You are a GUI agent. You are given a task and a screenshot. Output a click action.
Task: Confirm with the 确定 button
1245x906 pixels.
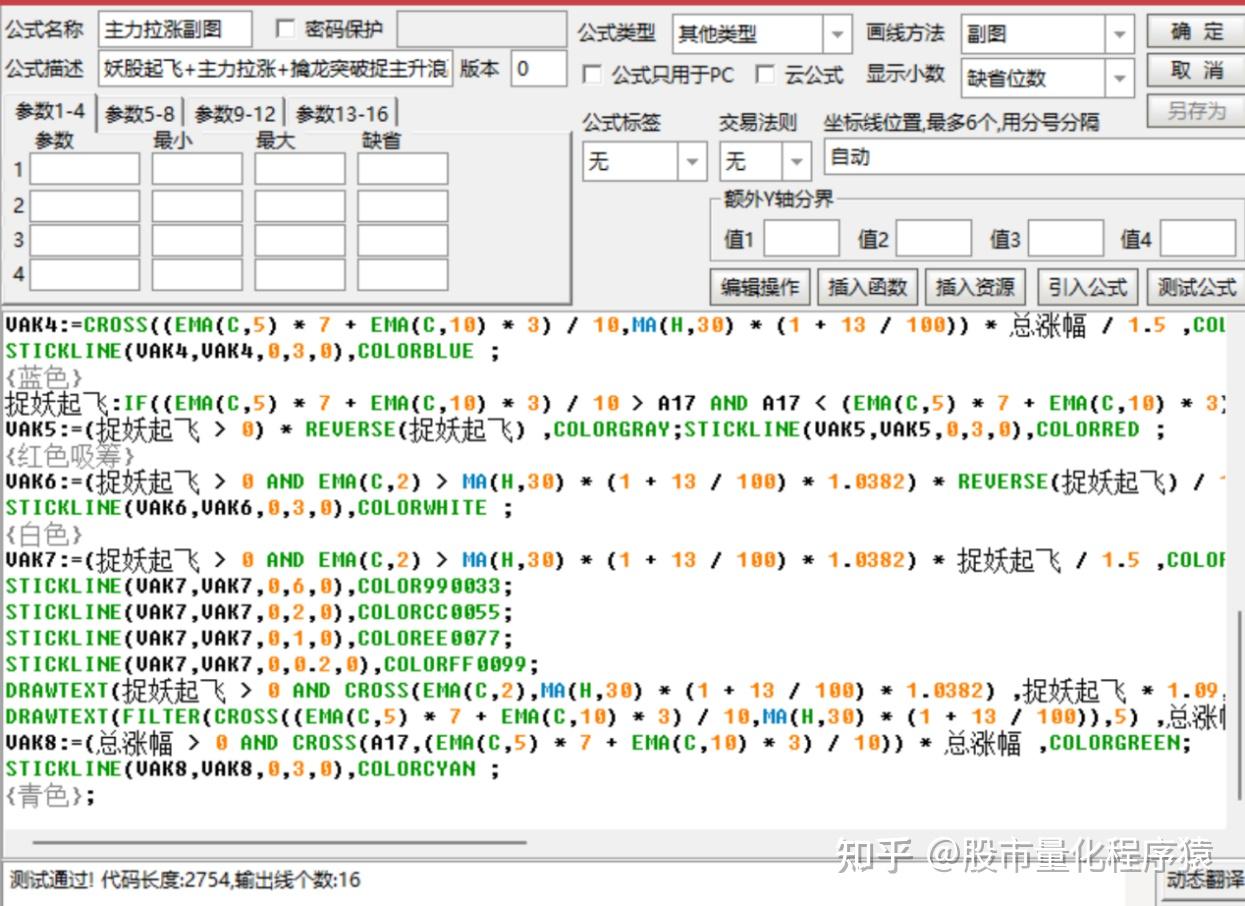1196,31
